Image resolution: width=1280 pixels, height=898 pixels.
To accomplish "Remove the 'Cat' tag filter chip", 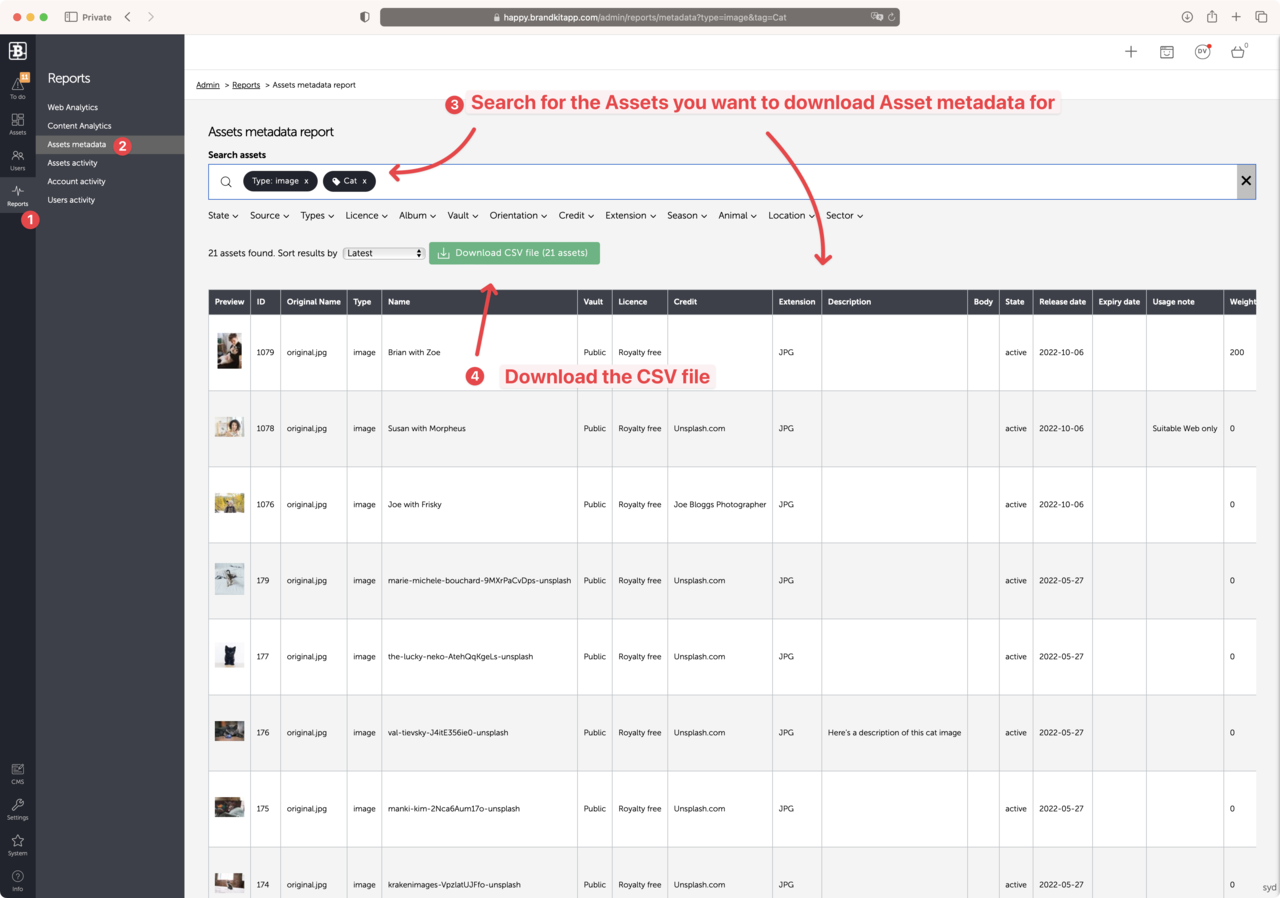I will [x=364, y=182].
